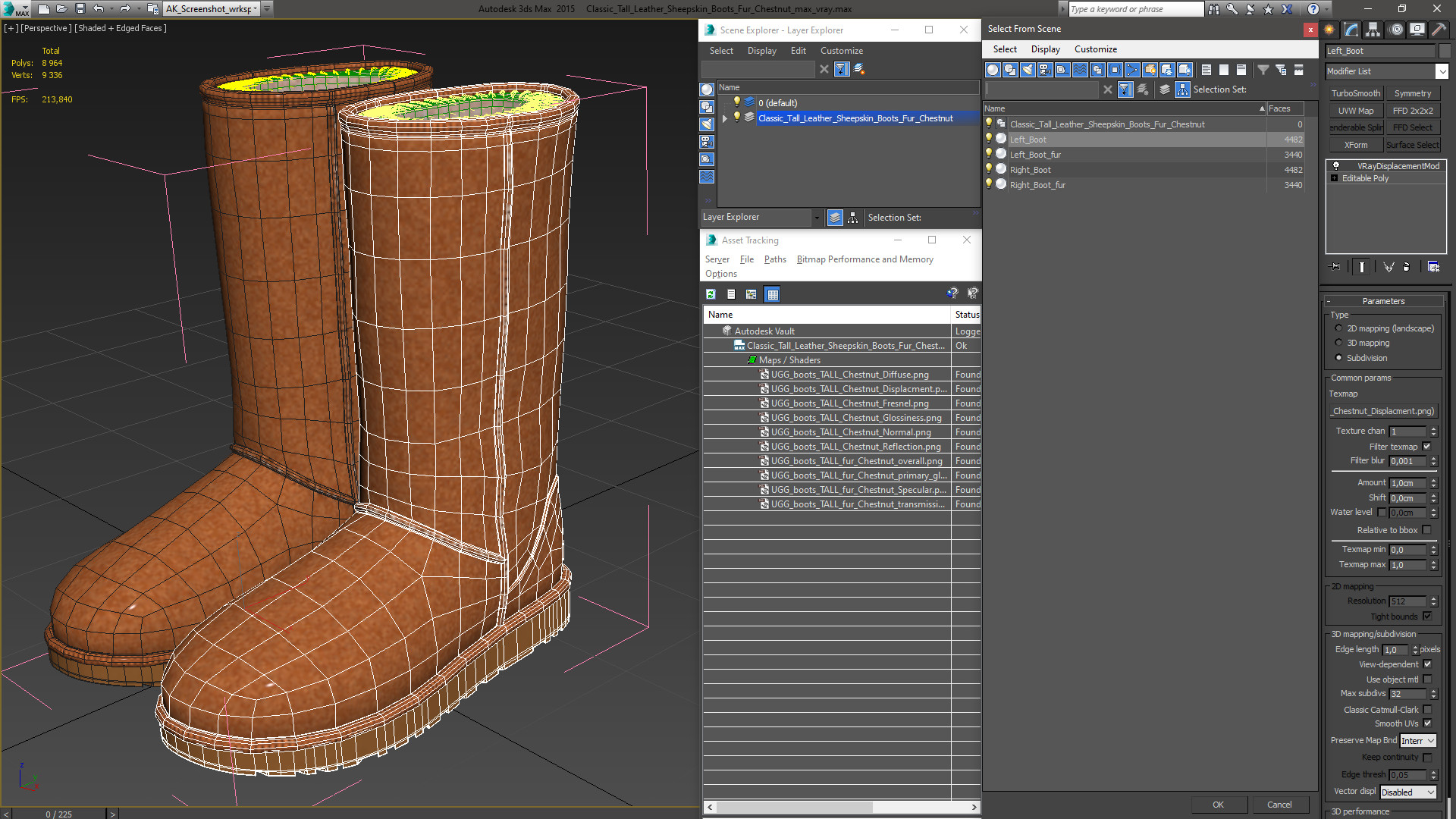Enable Relative to bbox checkbox
Screen dimensions: 1456x819
pos(1426,530)
